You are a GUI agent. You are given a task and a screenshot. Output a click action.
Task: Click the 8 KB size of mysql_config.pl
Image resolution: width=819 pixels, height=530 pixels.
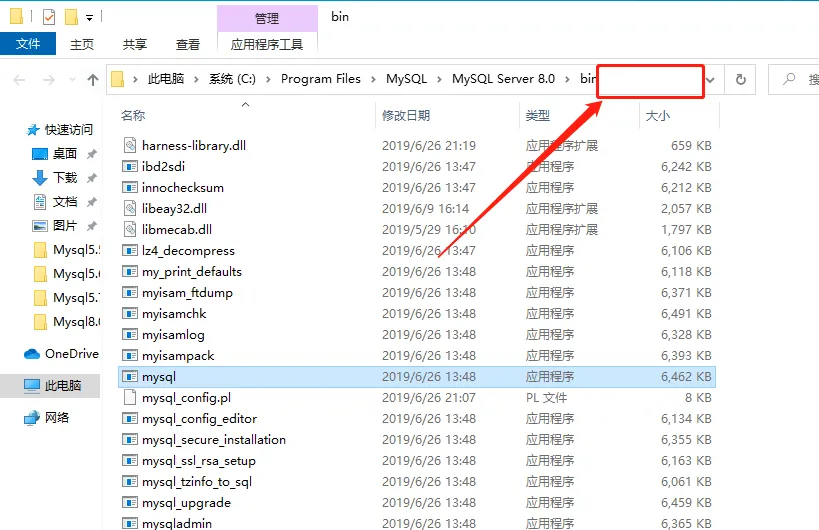click(698, 398)
